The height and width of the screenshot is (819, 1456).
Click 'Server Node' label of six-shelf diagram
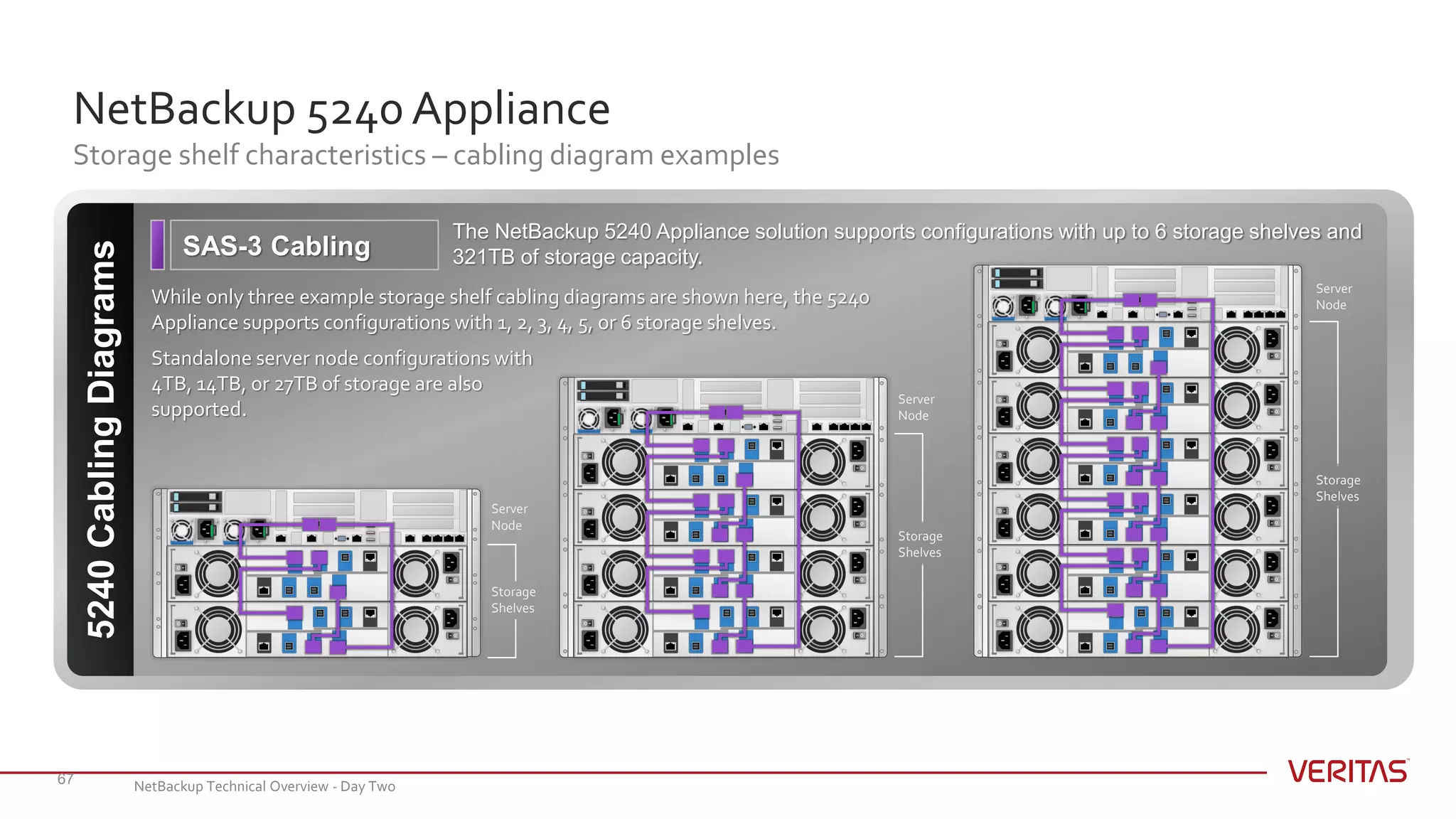(x=1334, y=296)
